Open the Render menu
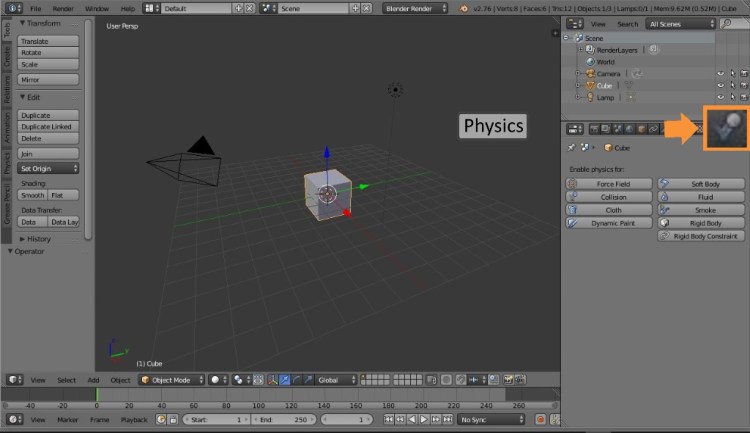Viewport: 750px width, 433px height. [x=63, y=8]
